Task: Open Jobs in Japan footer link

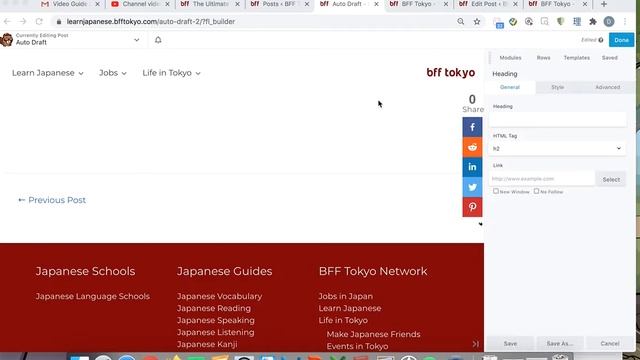Action: coord(345,296)
